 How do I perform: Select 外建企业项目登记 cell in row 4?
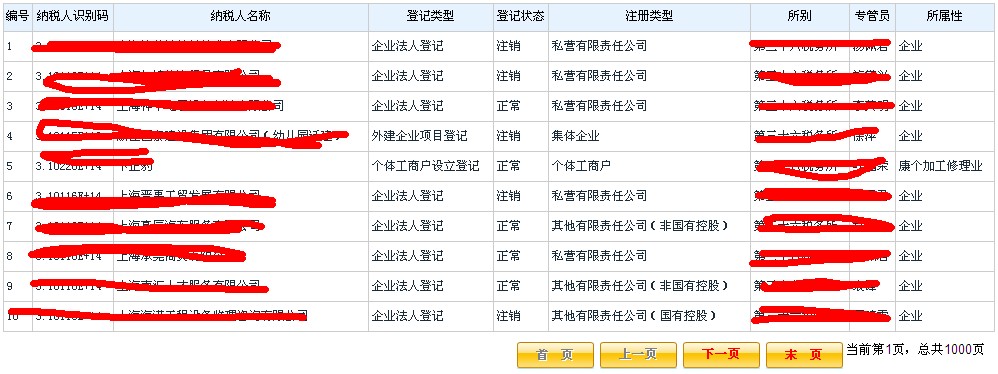pos(431,136)
